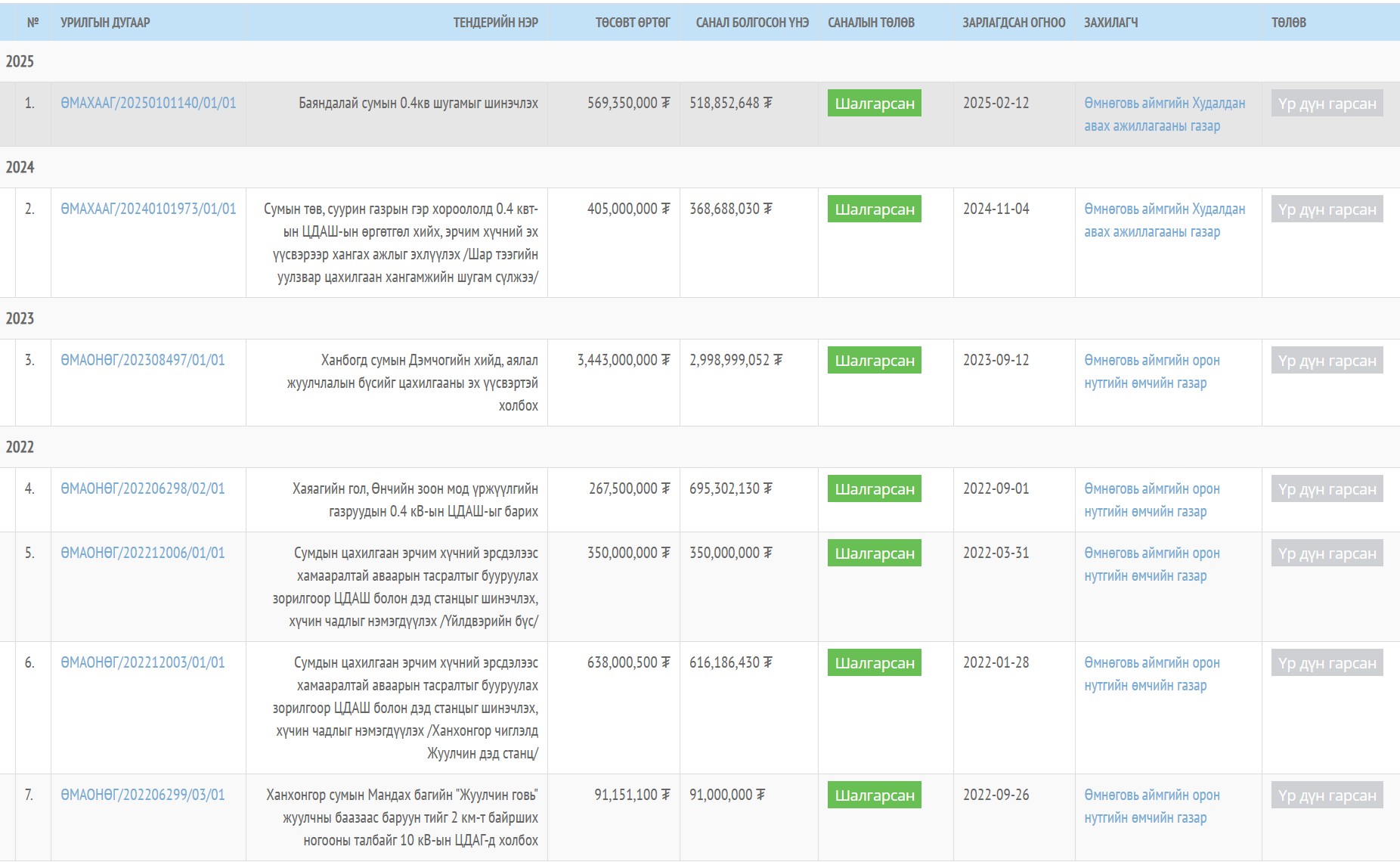Click the 'Шалгарсан' badge for the 2024-11-04 tender
The width and height of the screenshot is (1400, 862).
pyautogui.click(x=874, y=209)
